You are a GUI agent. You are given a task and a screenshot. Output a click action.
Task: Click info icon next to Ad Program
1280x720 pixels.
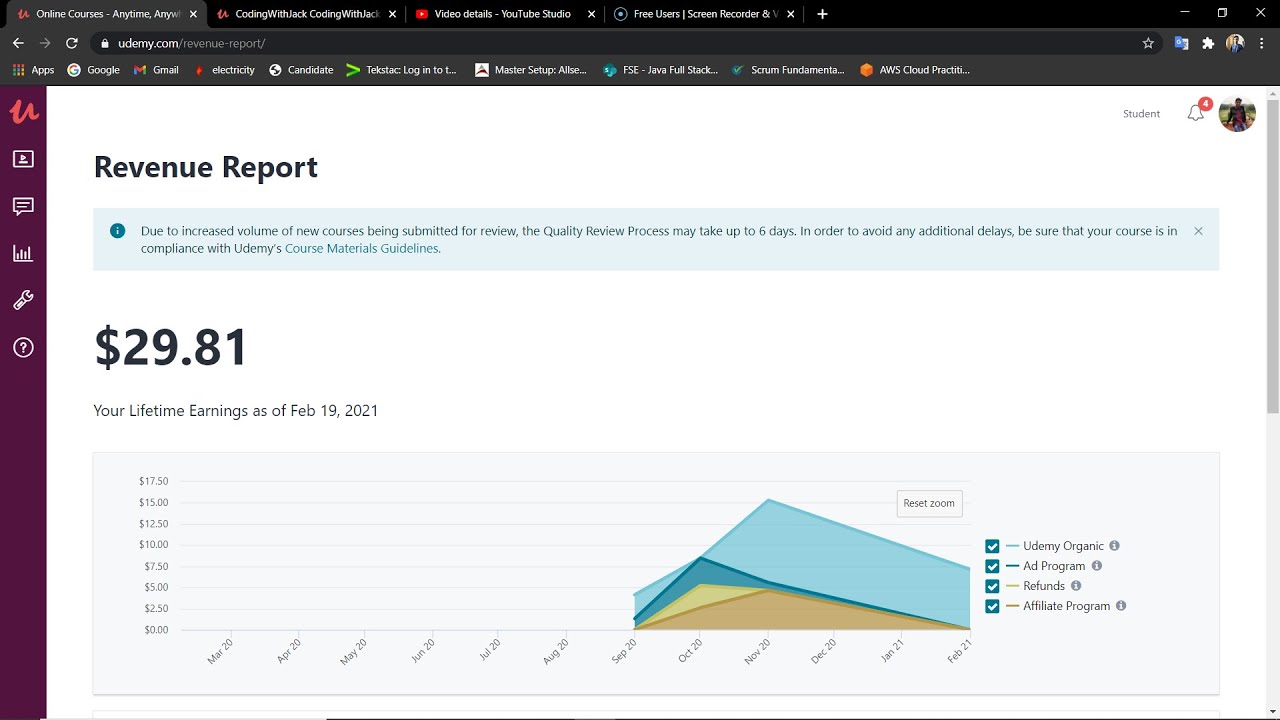(1096, 566)
